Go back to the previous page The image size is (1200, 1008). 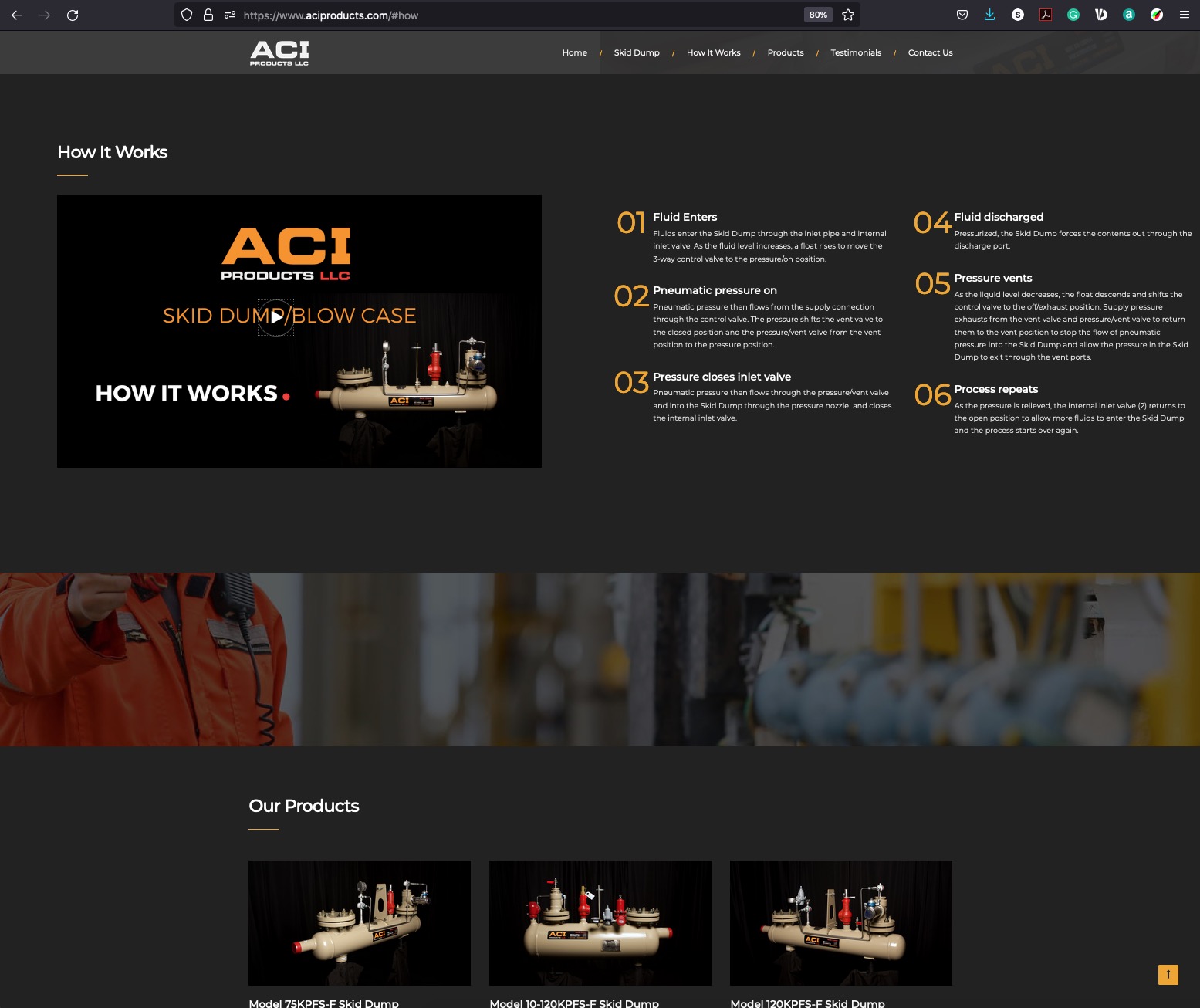[x=17, y=15]
